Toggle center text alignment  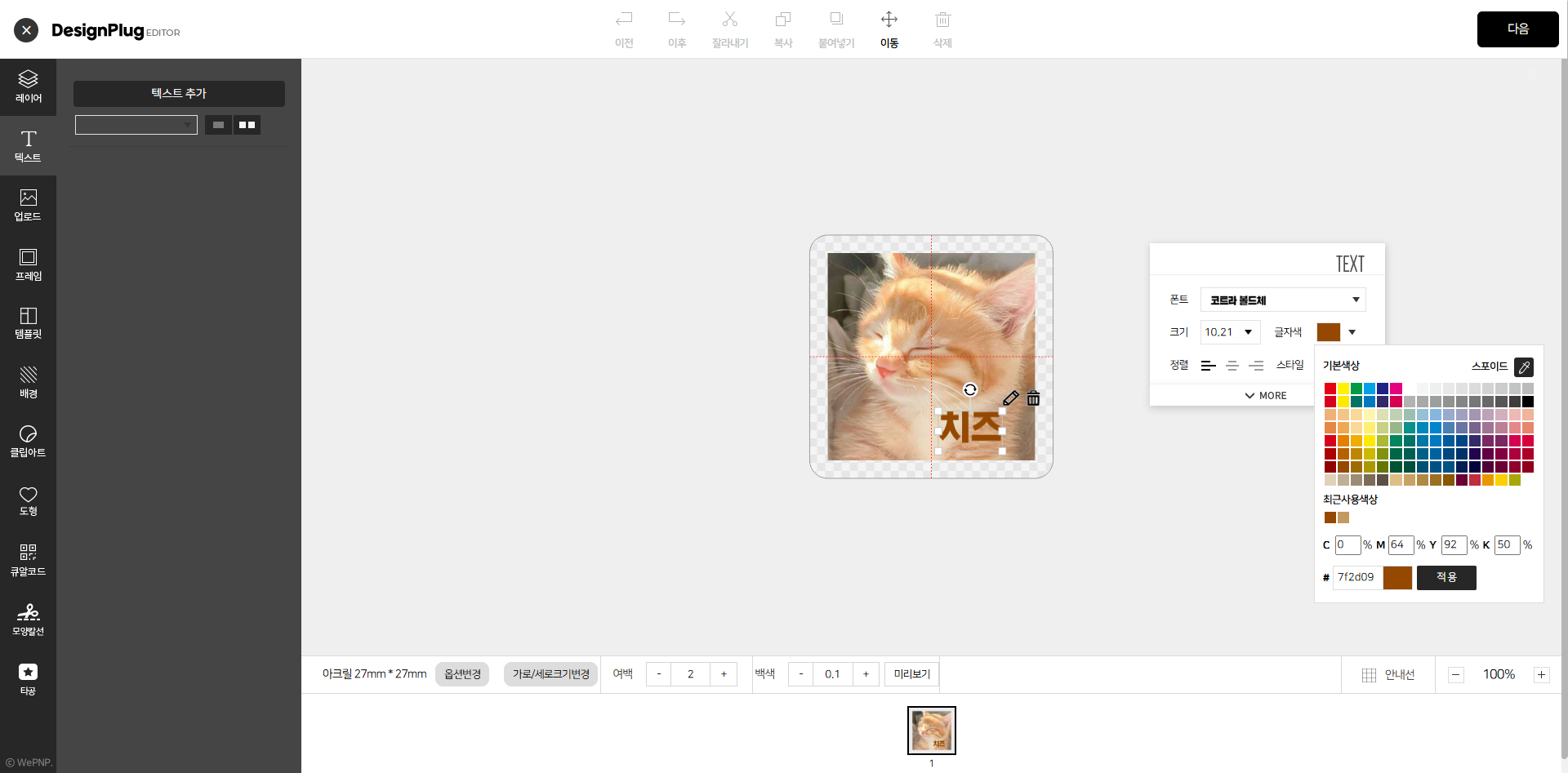[1232, 366]
